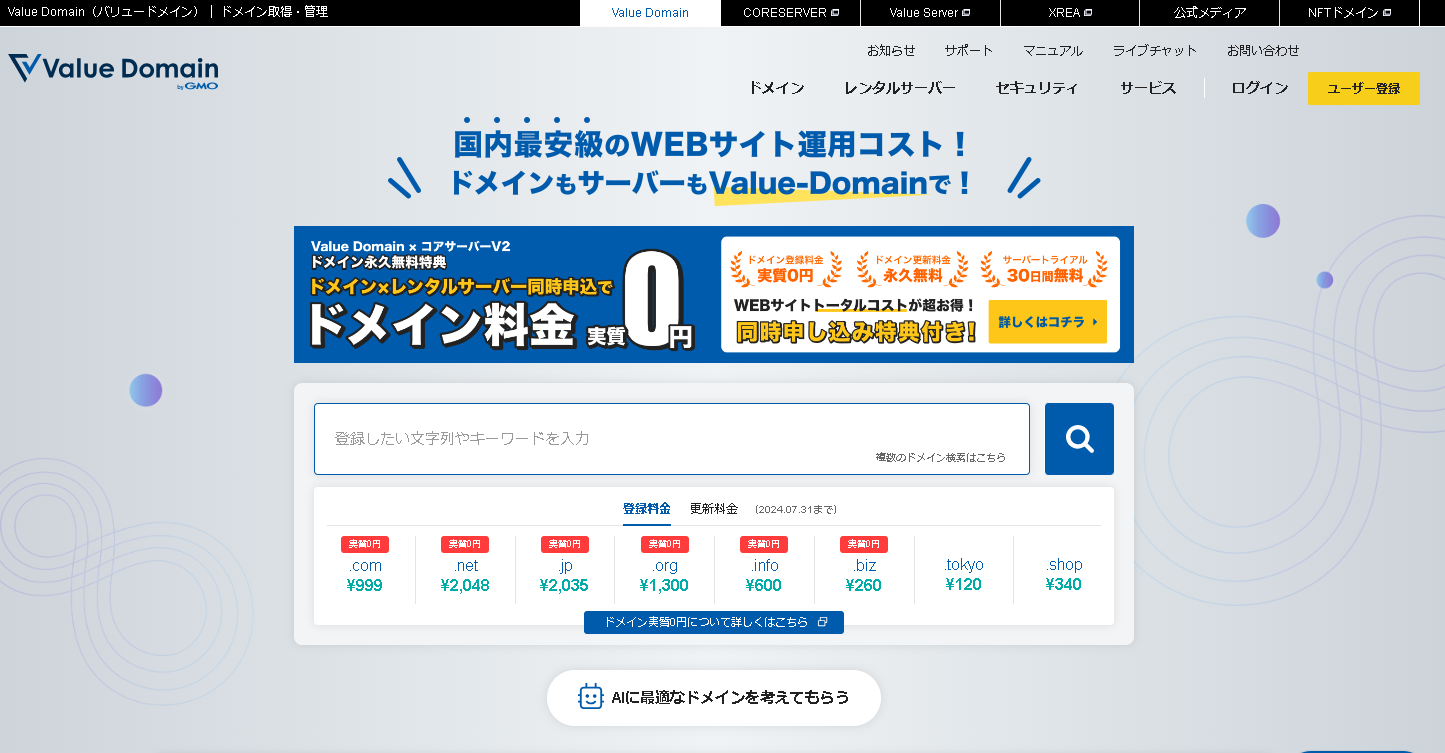This screenshot has height=753, width=1445.
Task: Click the .biz domain price entry
Action: click(x=864, y=569)
